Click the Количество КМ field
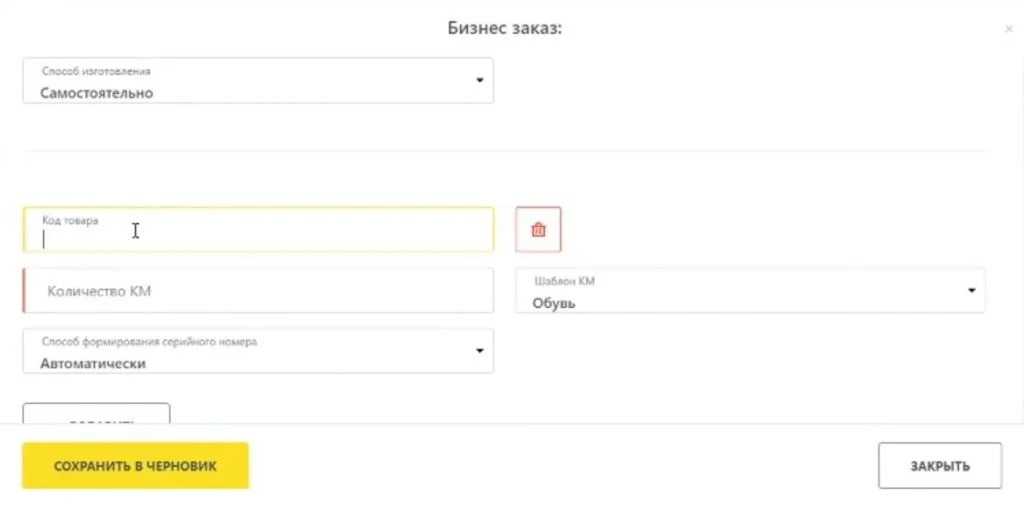 pos(257,291)
